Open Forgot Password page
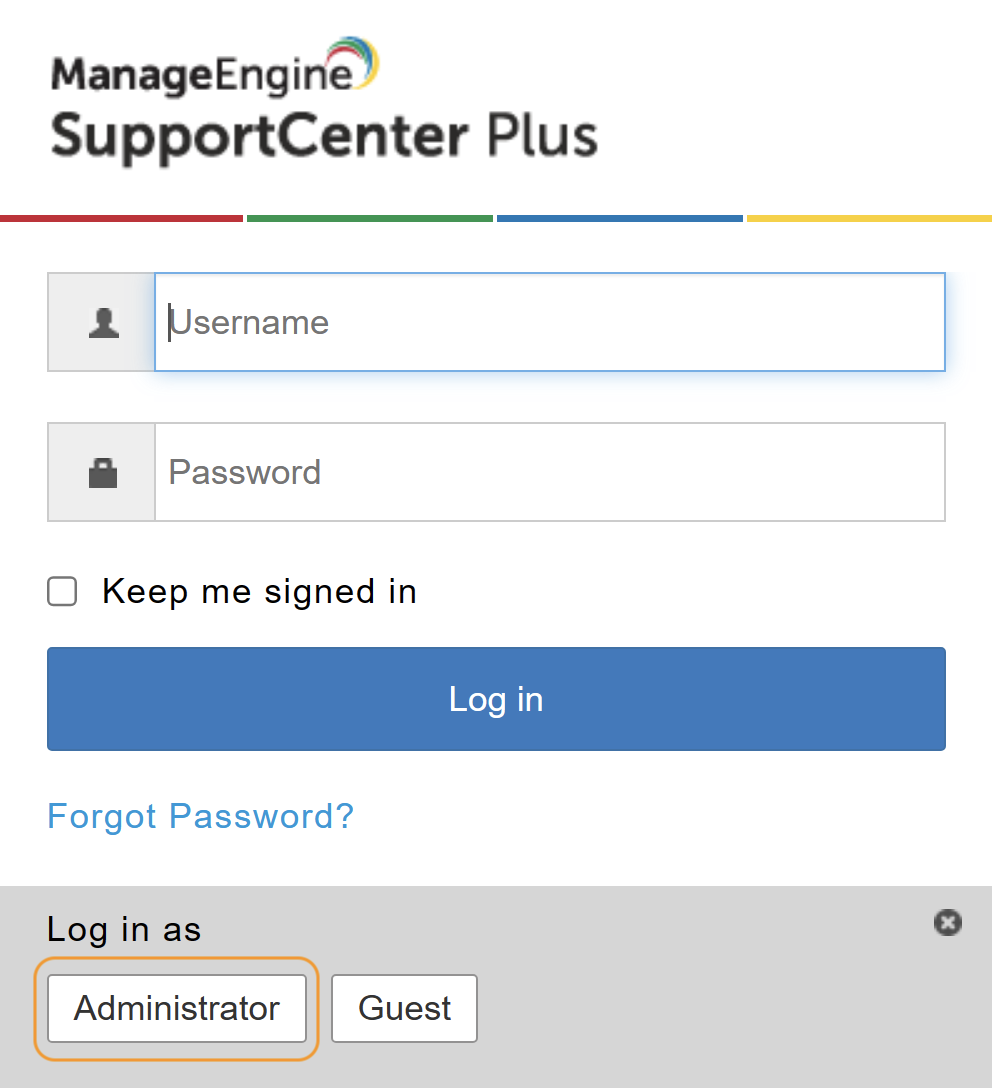The height and width of the screenshot is (1088, 992). [200, 816]
